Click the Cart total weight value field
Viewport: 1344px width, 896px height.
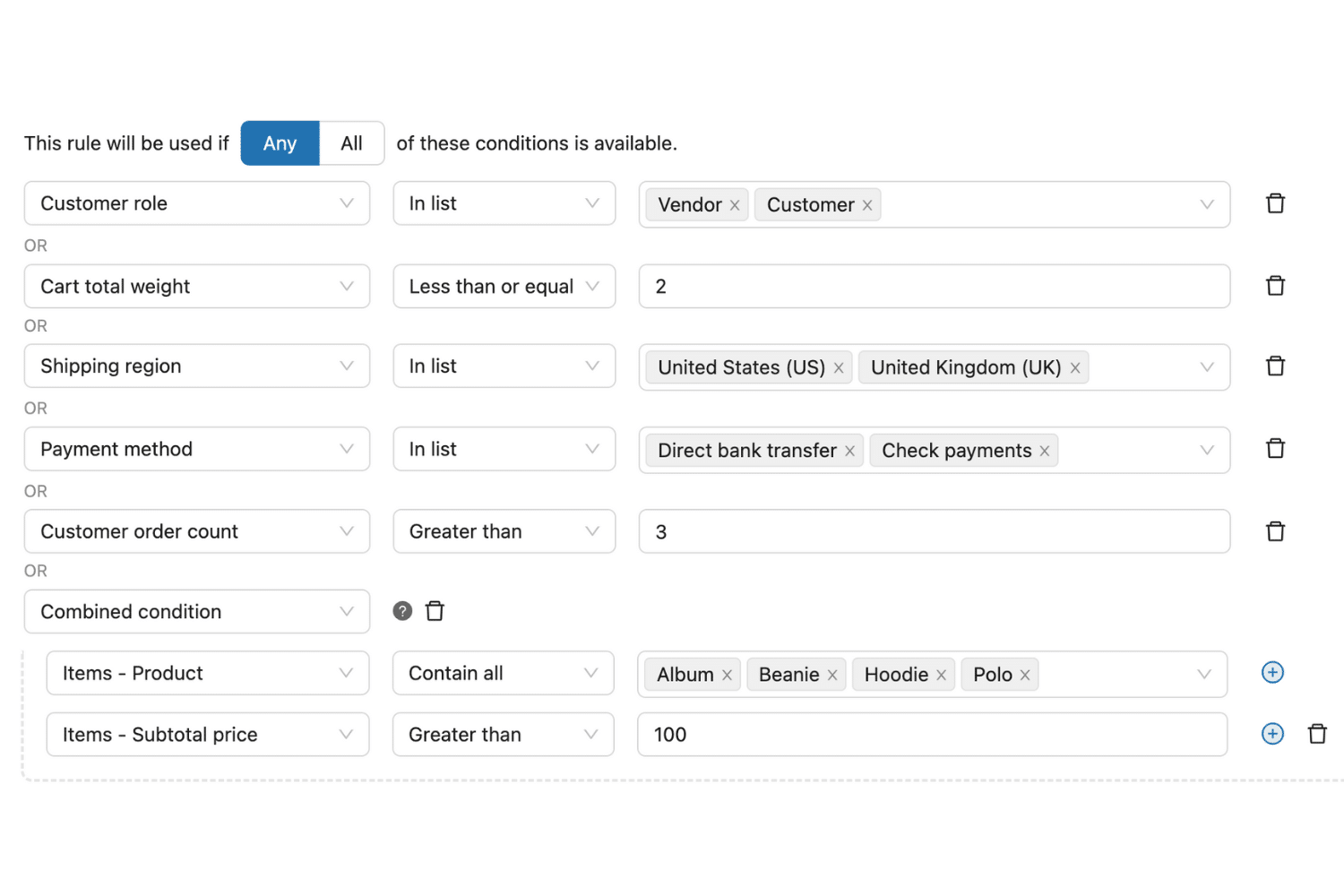[x=934, y=287]
